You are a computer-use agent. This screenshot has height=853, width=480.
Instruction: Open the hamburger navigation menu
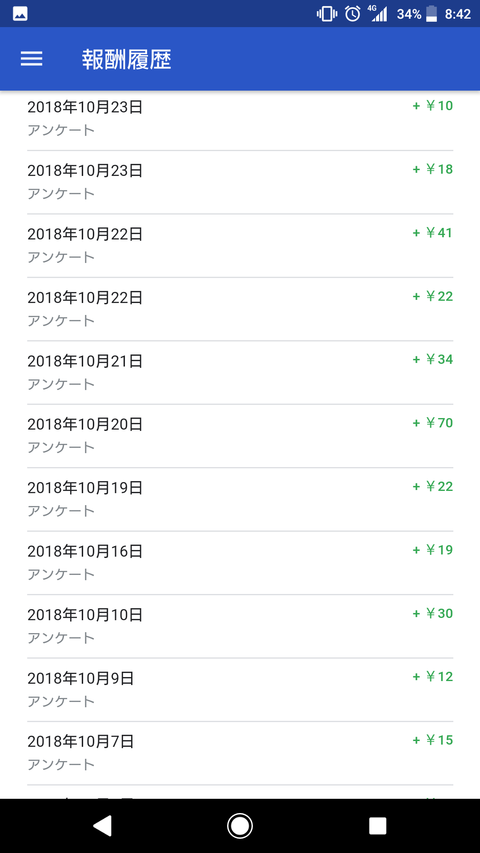click(32, 59)
